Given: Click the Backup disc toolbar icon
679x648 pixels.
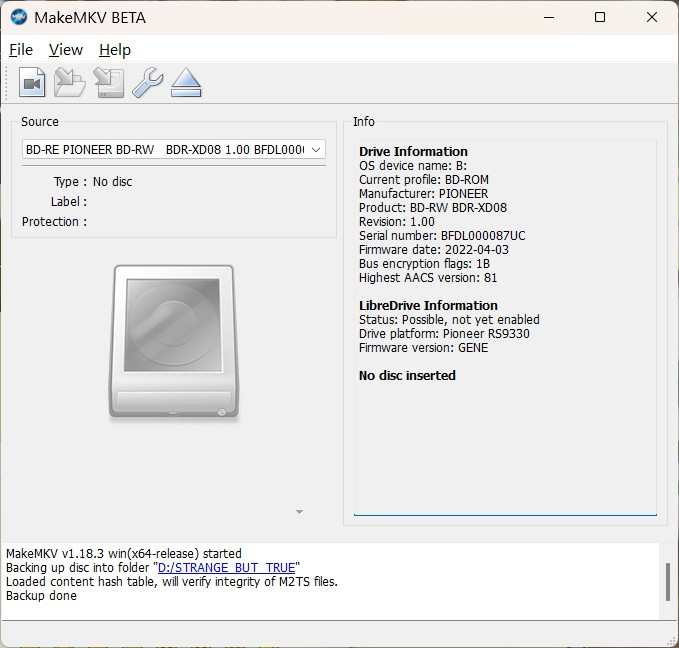Looking at the screenshot, I should pyautogui.click(x=109, y=82).
